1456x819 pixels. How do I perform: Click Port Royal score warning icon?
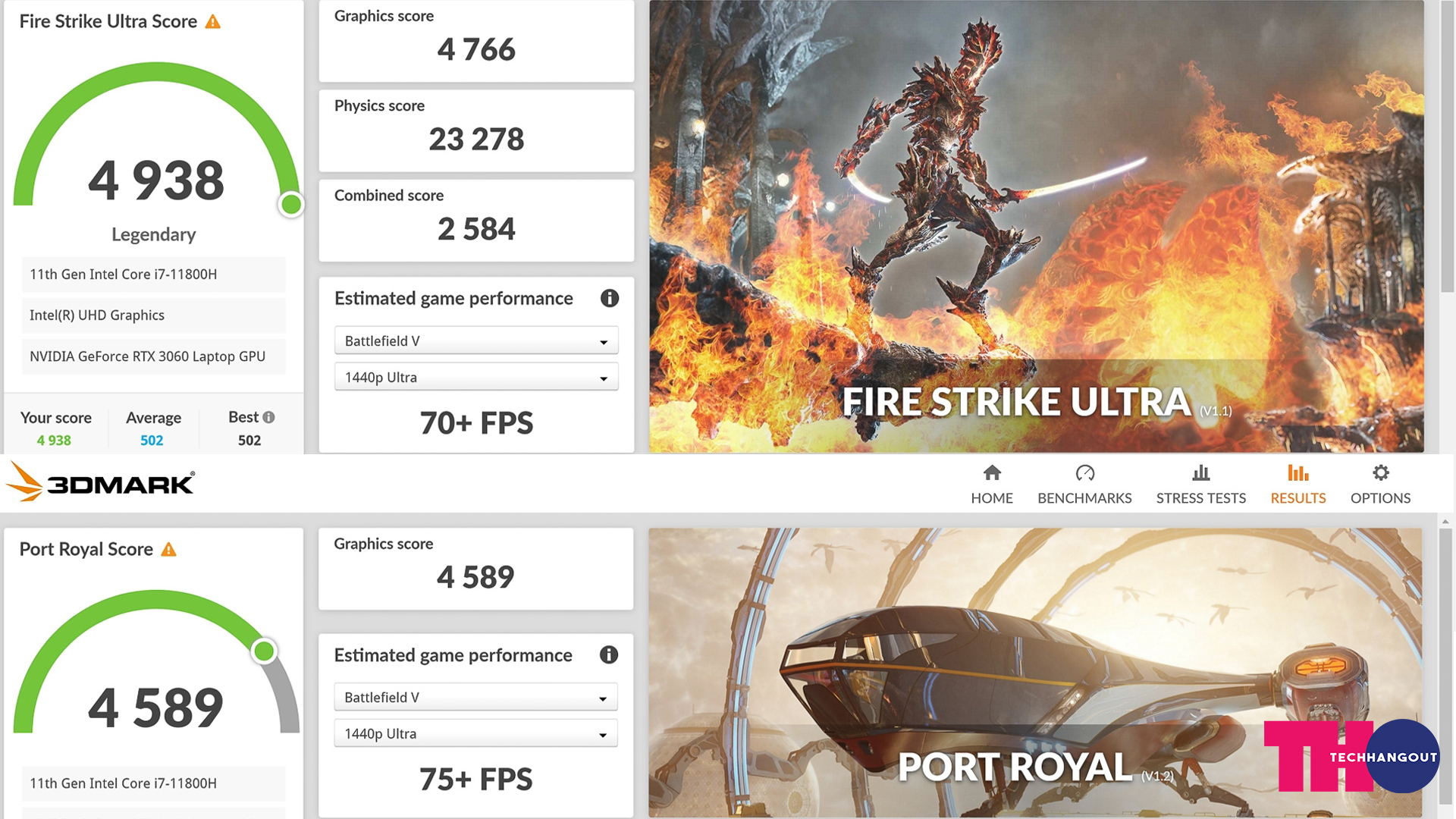[x=169, y=549]
